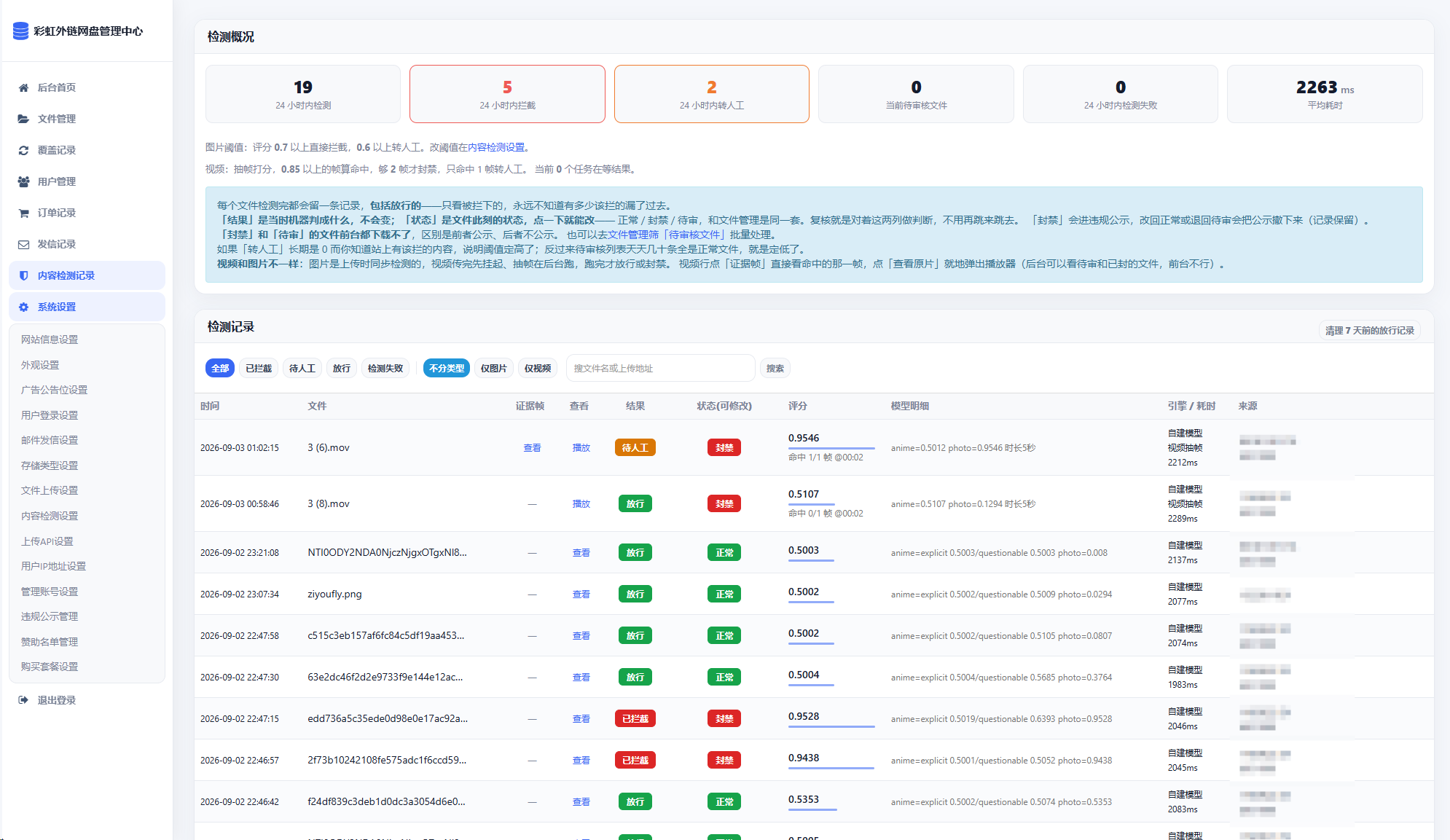Screen dimensions: 1450x840
Task: Click timestamp 2026-09-02 23:21:08
Action: [240, 552]
